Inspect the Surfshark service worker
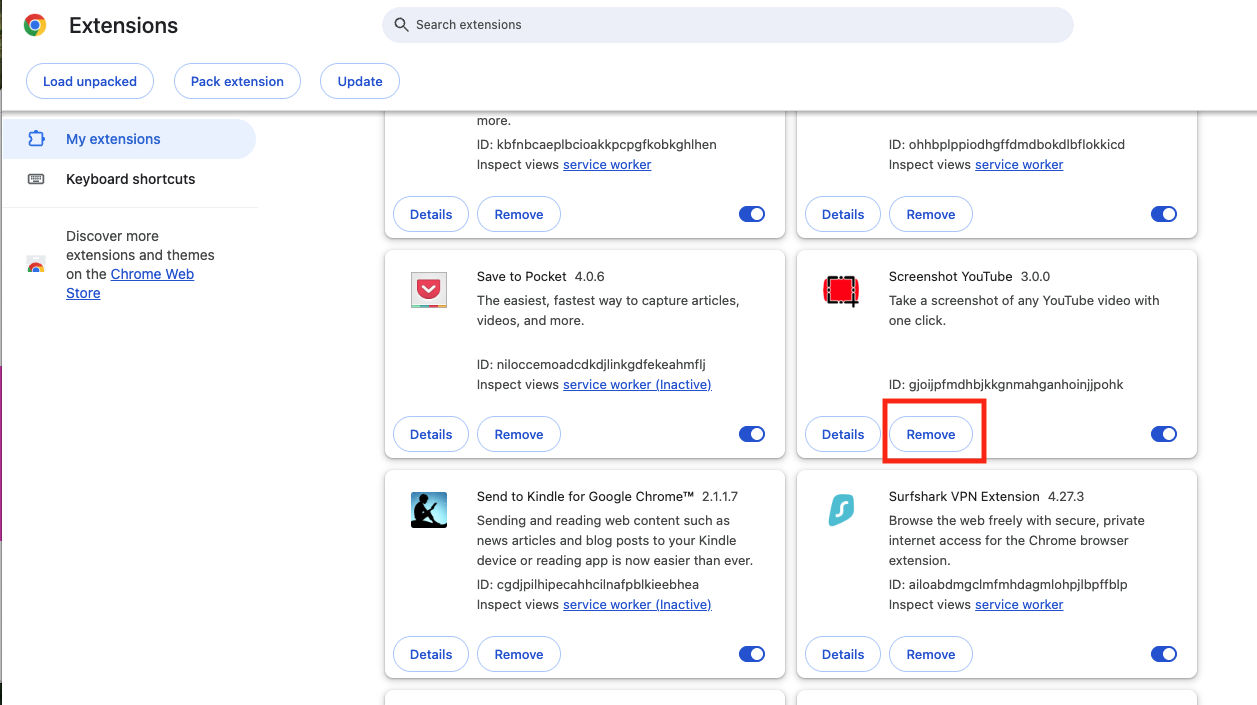The width and height of the screenshot is (1257, 705). [x=1019, y=604]
